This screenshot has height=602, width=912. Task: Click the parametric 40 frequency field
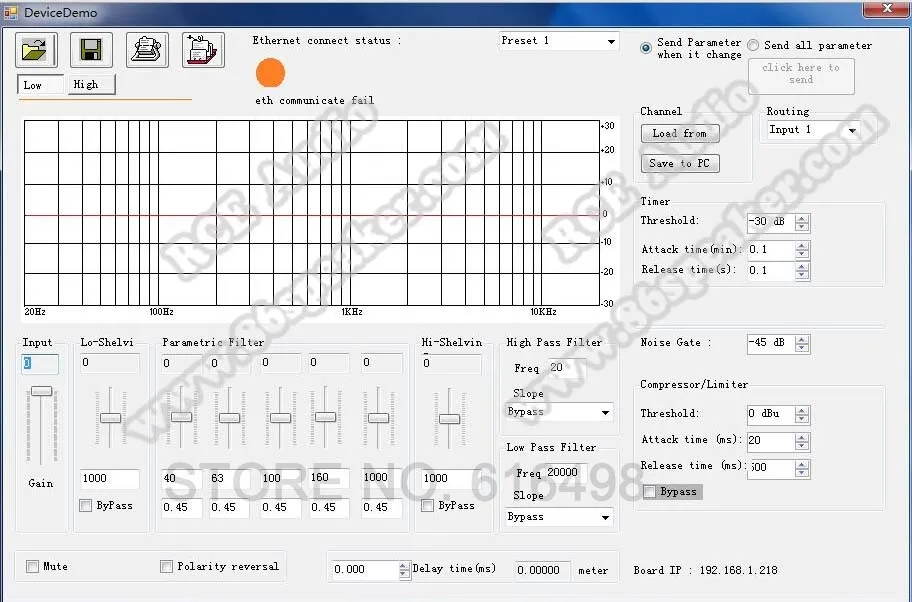tap(182, 479)
